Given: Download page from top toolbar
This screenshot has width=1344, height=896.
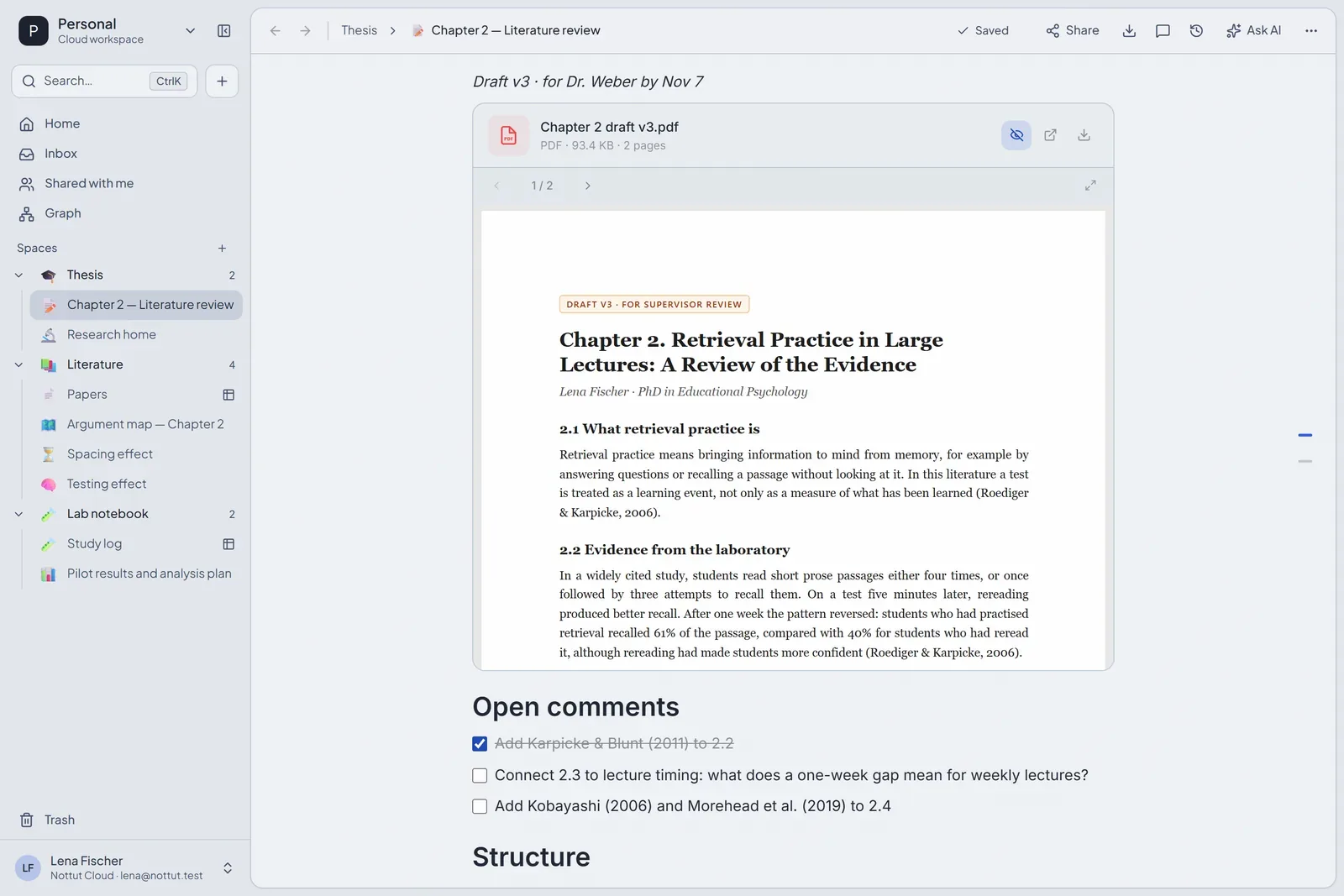Looking at the screenshot, I should tap(1129, 31).
